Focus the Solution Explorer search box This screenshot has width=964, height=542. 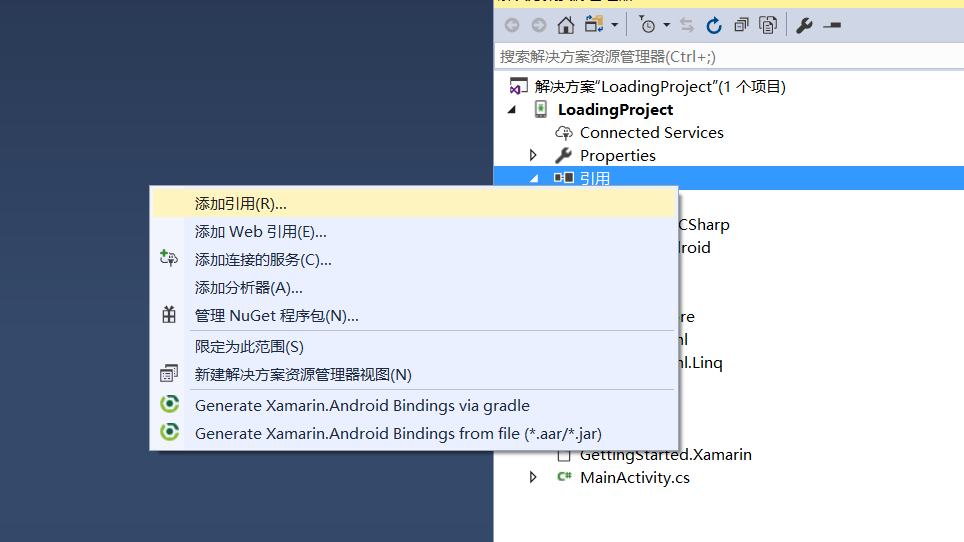click(729, 57)
